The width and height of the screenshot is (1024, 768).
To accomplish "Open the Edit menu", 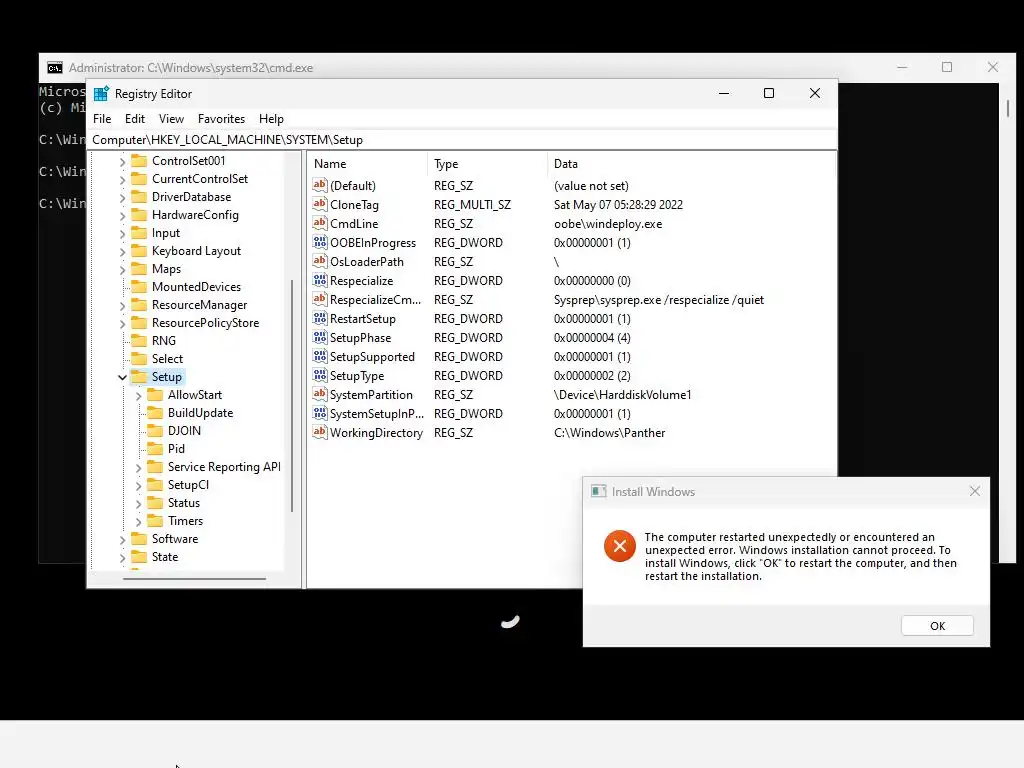I will pyautogui.click(x=135, y=119).
